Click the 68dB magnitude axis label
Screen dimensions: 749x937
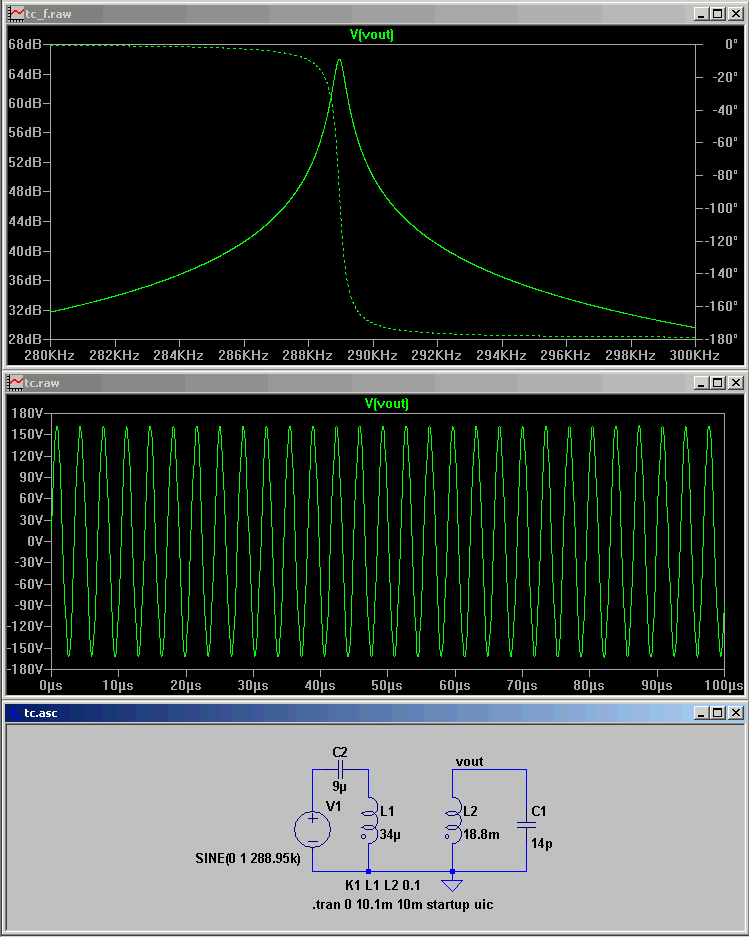pos(25,45)
